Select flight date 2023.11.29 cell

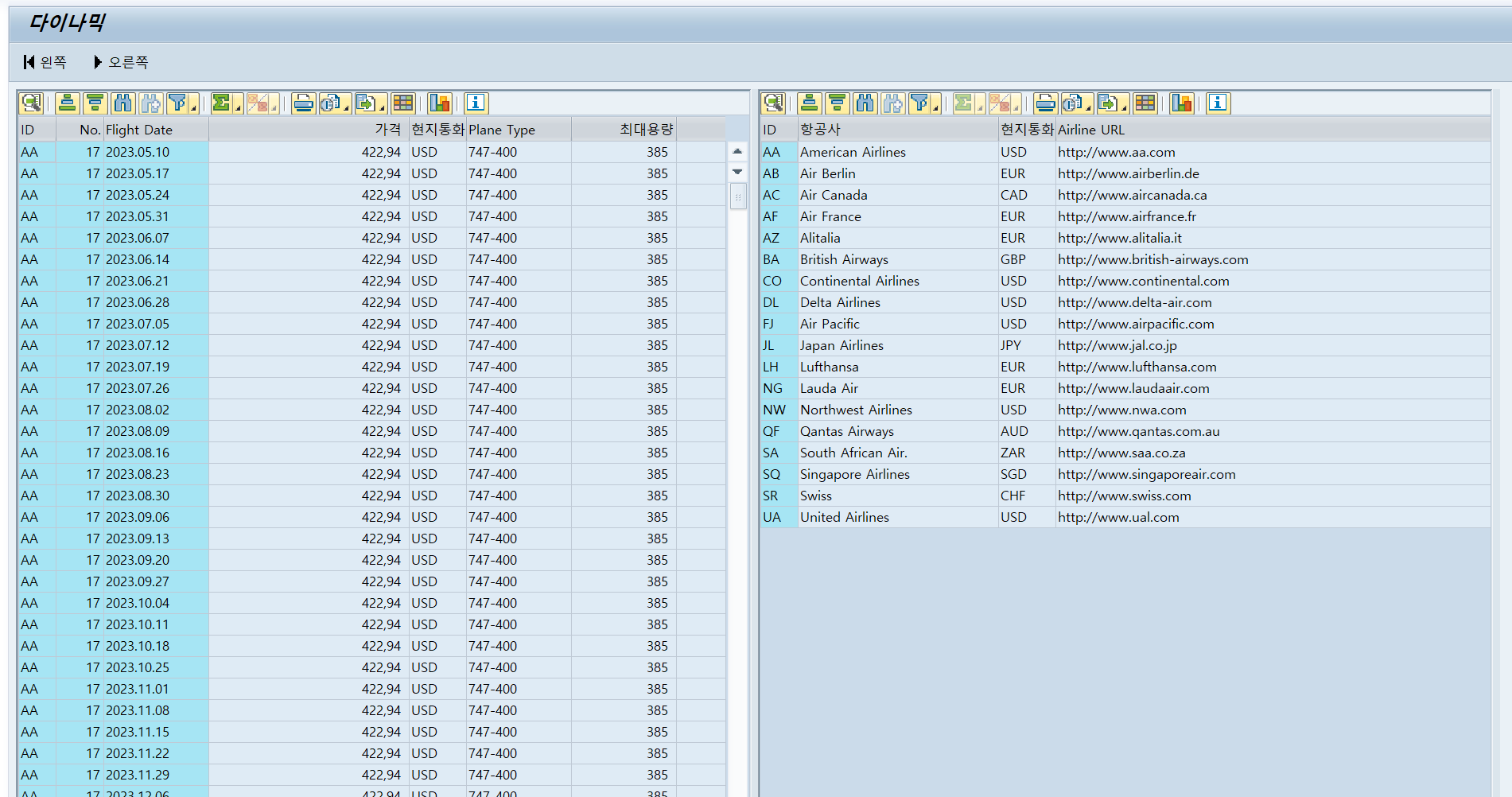click(156, 775)
